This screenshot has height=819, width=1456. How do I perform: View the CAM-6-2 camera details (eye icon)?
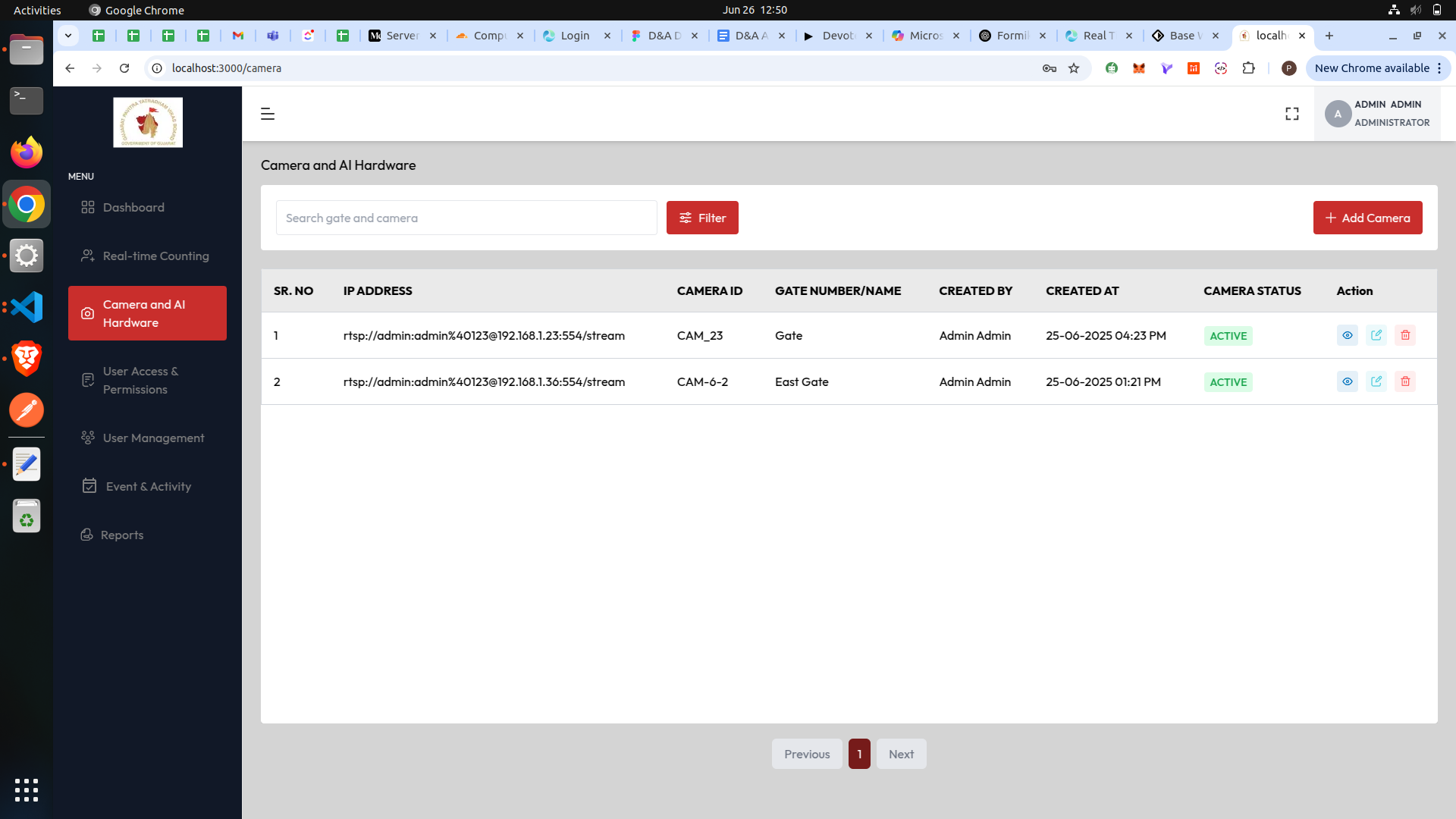click(1348, 381)
